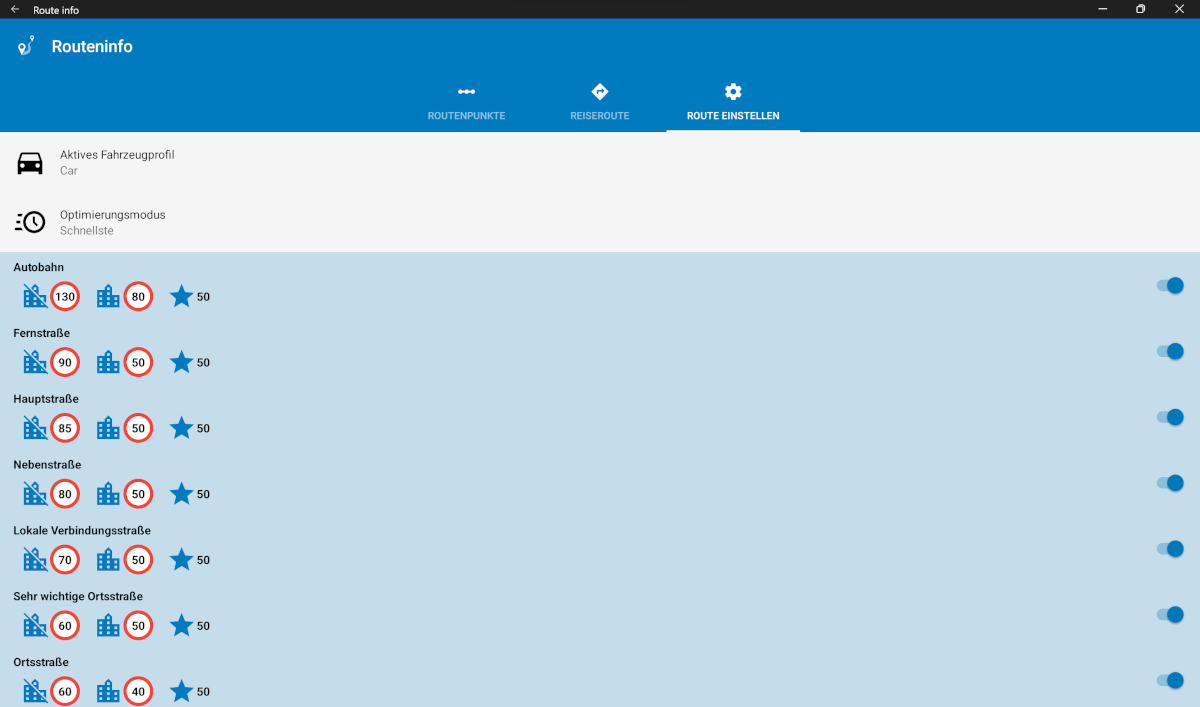Click the Hauptstraße 85 speed limit sign
Viewport: 1200px width, 707px height.
click(x=65, y=429)
